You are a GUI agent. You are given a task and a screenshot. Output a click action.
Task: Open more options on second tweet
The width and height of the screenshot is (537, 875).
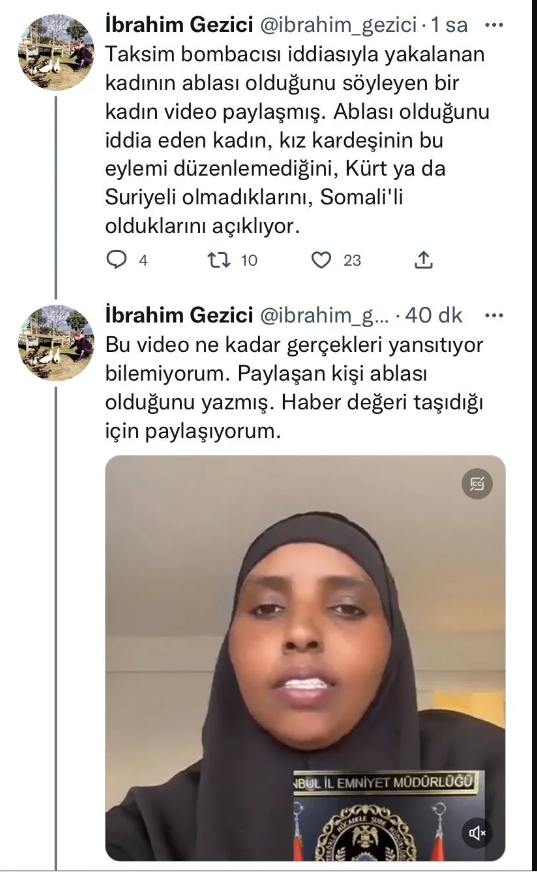pos(494,316)
